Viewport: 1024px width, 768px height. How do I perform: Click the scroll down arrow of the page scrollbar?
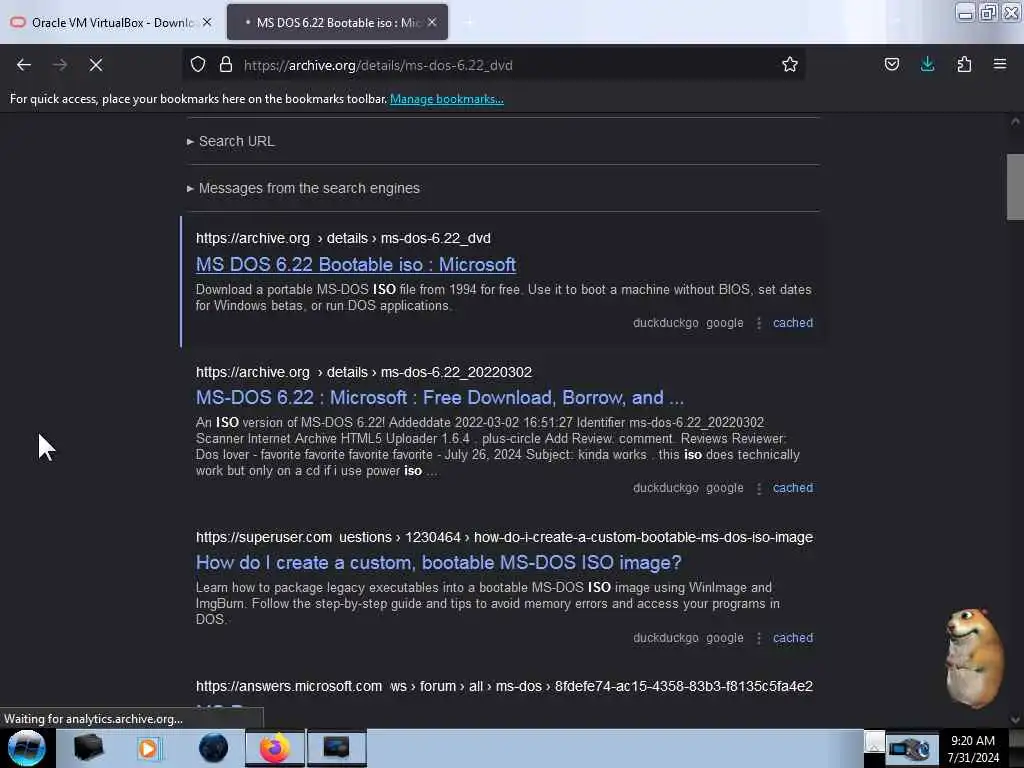(1015, 720)
